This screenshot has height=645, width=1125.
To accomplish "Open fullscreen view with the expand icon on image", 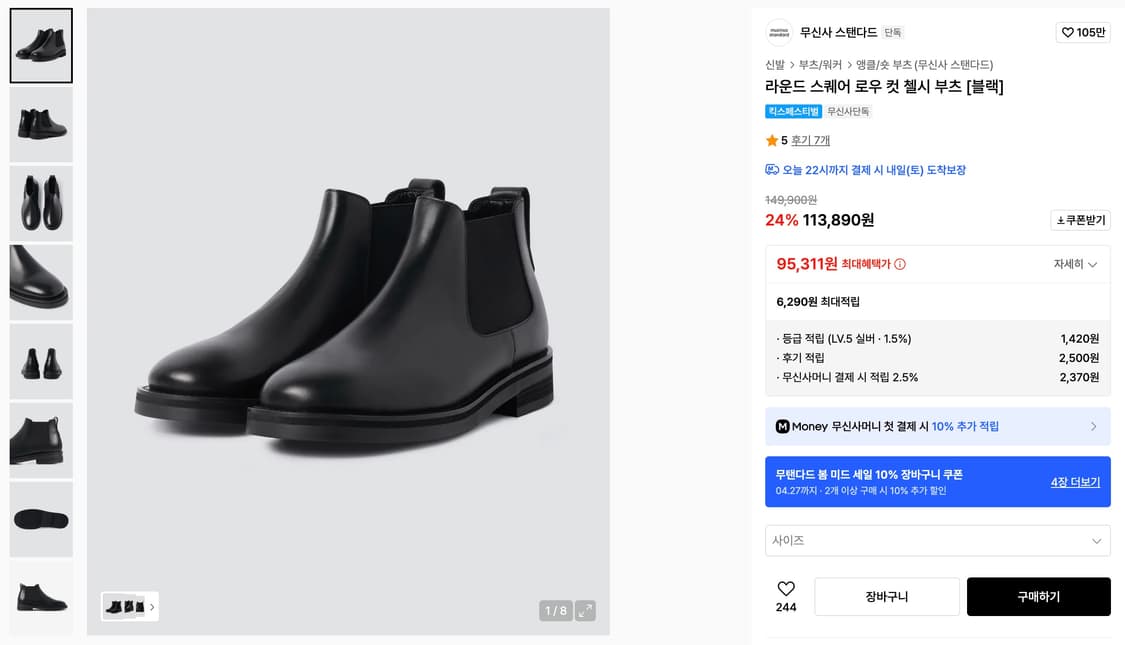I will point(586,608).
